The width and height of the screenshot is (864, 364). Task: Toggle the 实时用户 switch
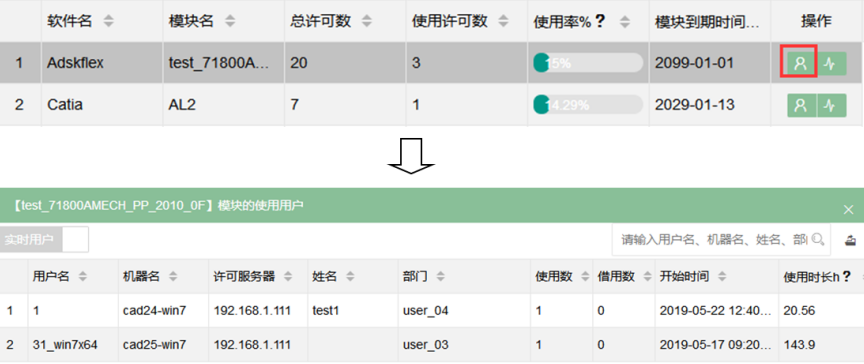click(45, 240)
